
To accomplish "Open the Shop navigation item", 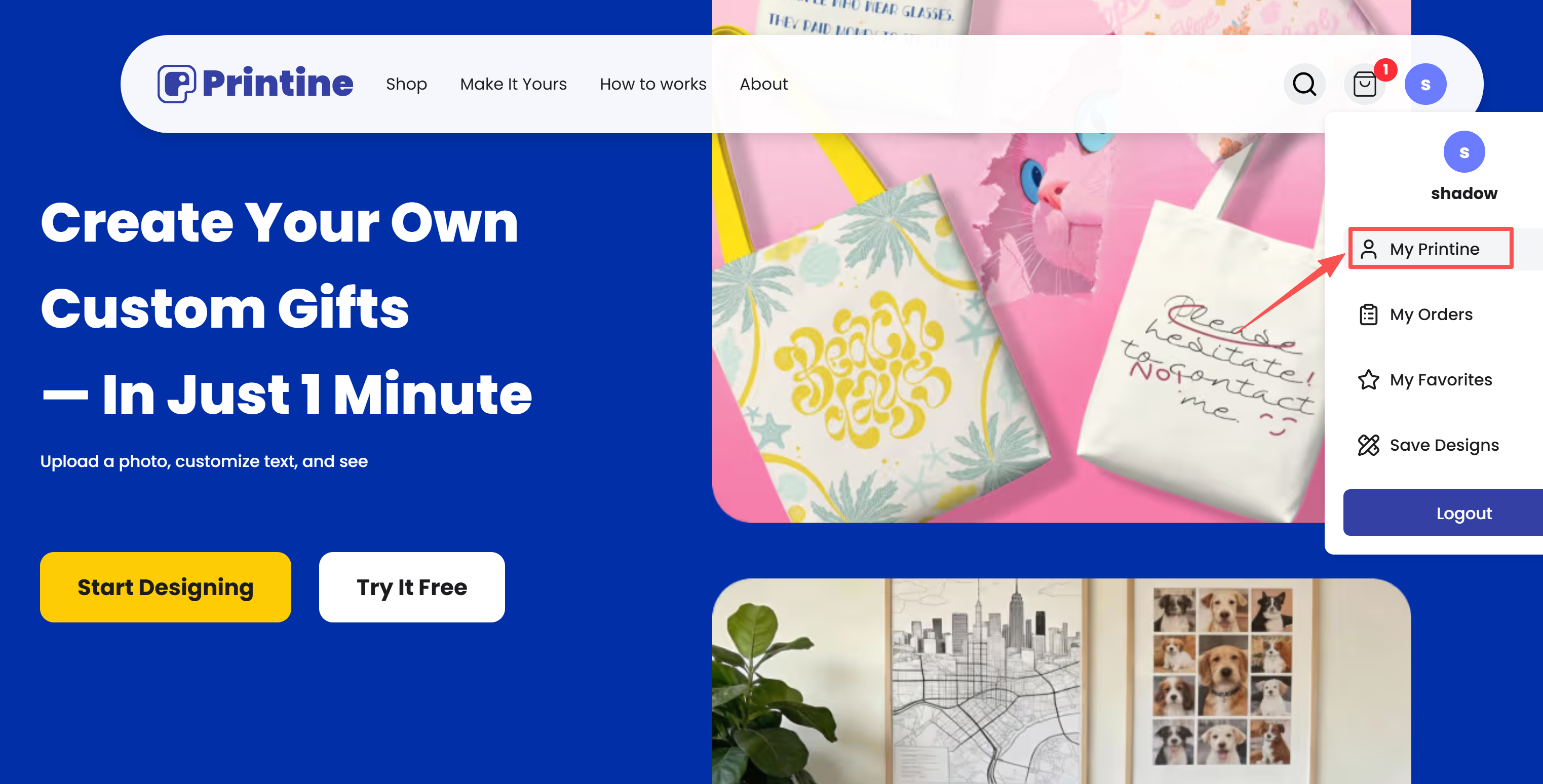I will pos(406,84).
